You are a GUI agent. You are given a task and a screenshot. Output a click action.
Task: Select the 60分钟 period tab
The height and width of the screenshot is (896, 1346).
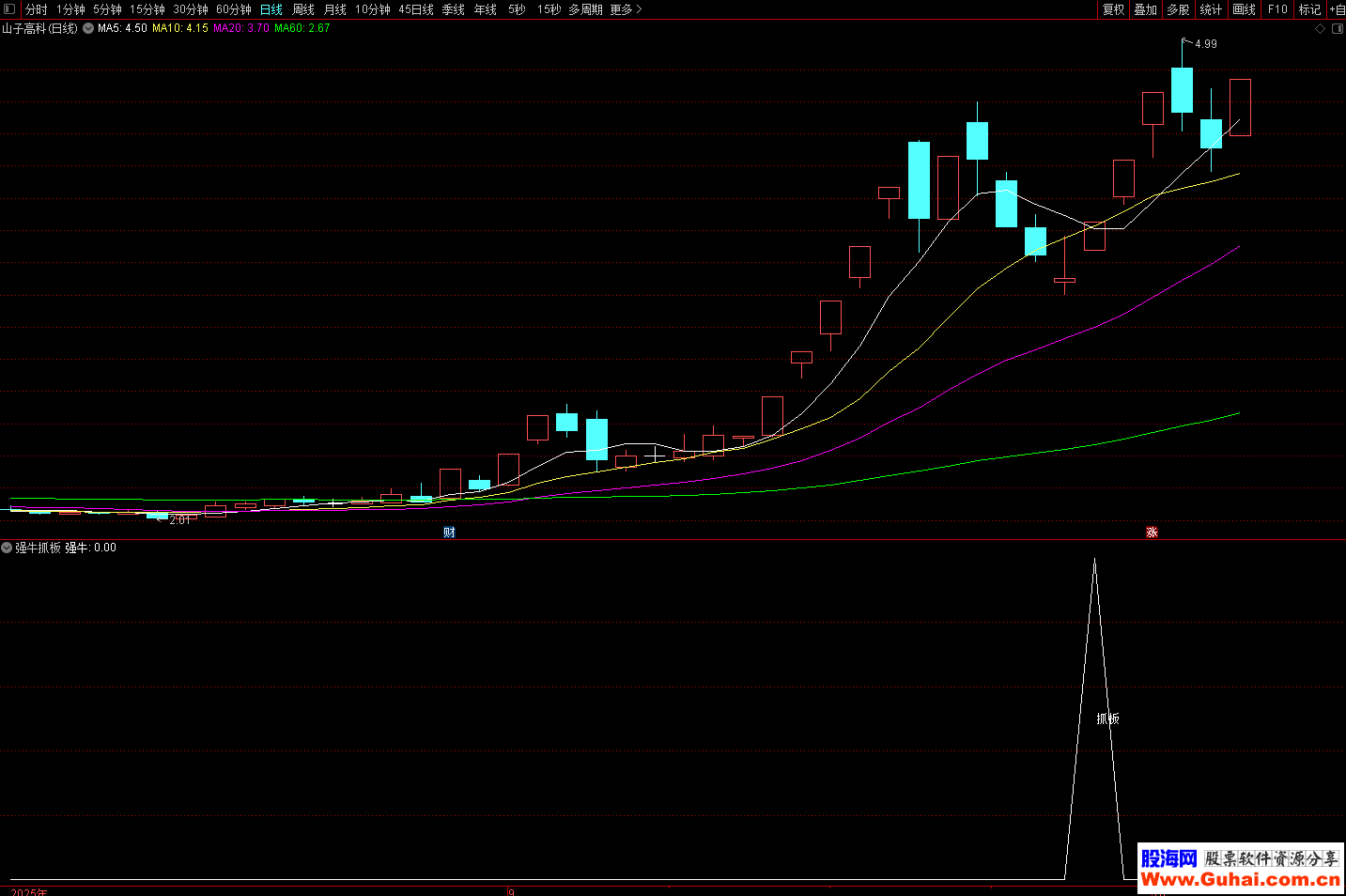coord(233,9)
